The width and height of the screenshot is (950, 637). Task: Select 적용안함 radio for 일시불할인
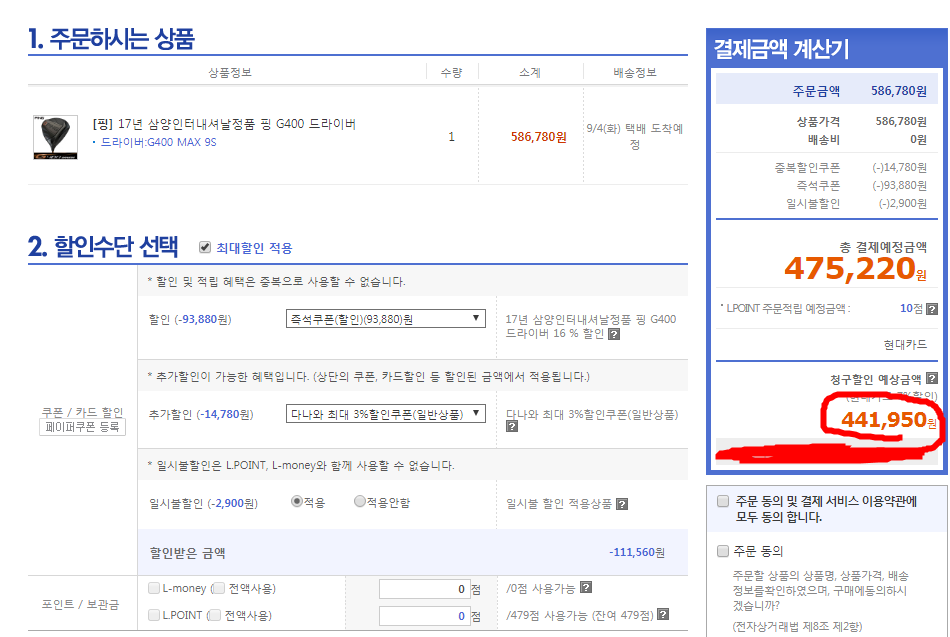pyautogui.click(x=360, y=502)
